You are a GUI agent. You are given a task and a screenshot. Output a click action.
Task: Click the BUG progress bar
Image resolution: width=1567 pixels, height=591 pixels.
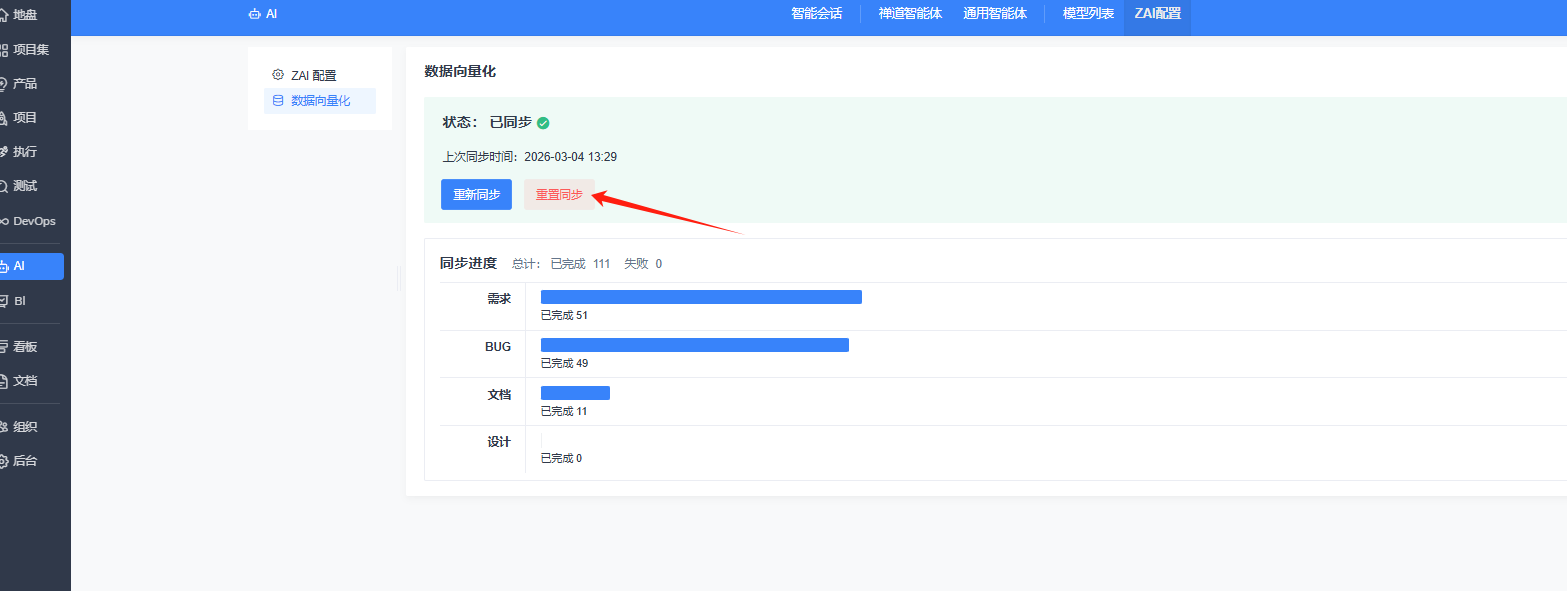tap(695, 345)
